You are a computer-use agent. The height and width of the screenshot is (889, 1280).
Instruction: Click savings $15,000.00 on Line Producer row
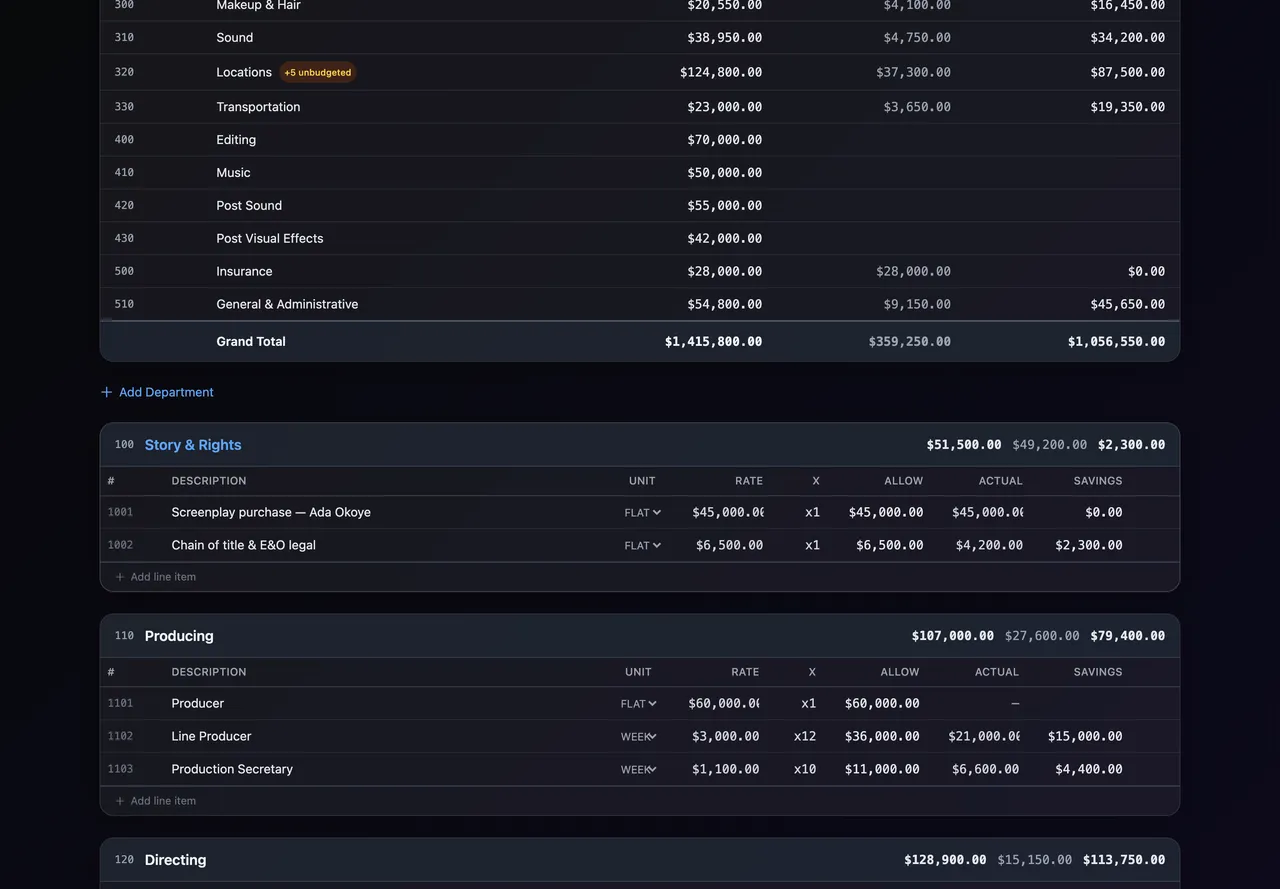tap(1085, 736)
